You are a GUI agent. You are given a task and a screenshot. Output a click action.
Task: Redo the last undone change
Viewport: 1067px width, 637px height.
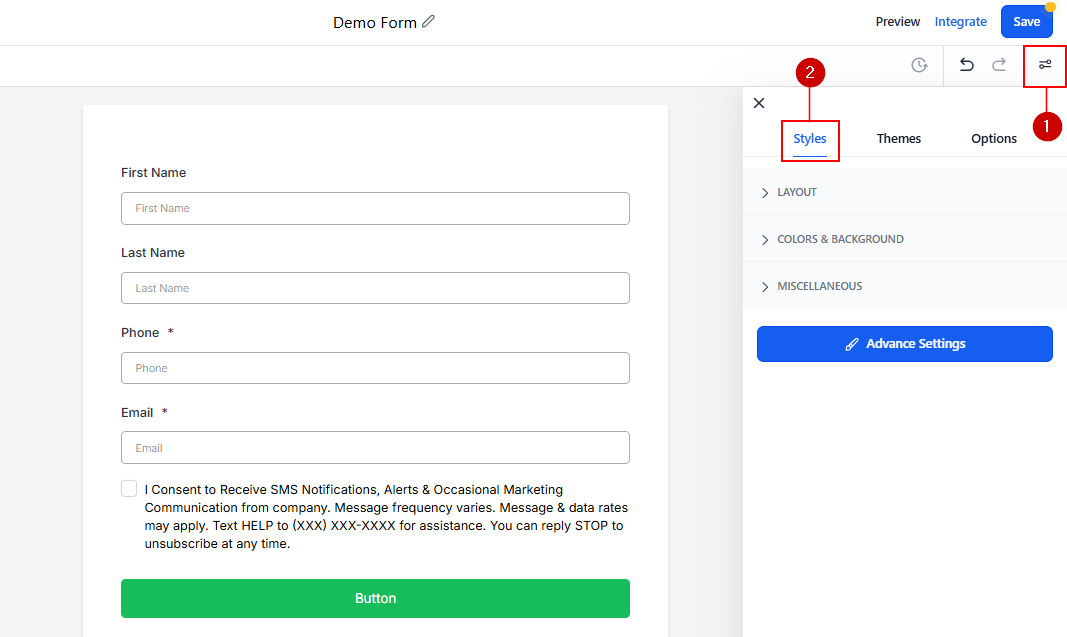tap(999, 65)
